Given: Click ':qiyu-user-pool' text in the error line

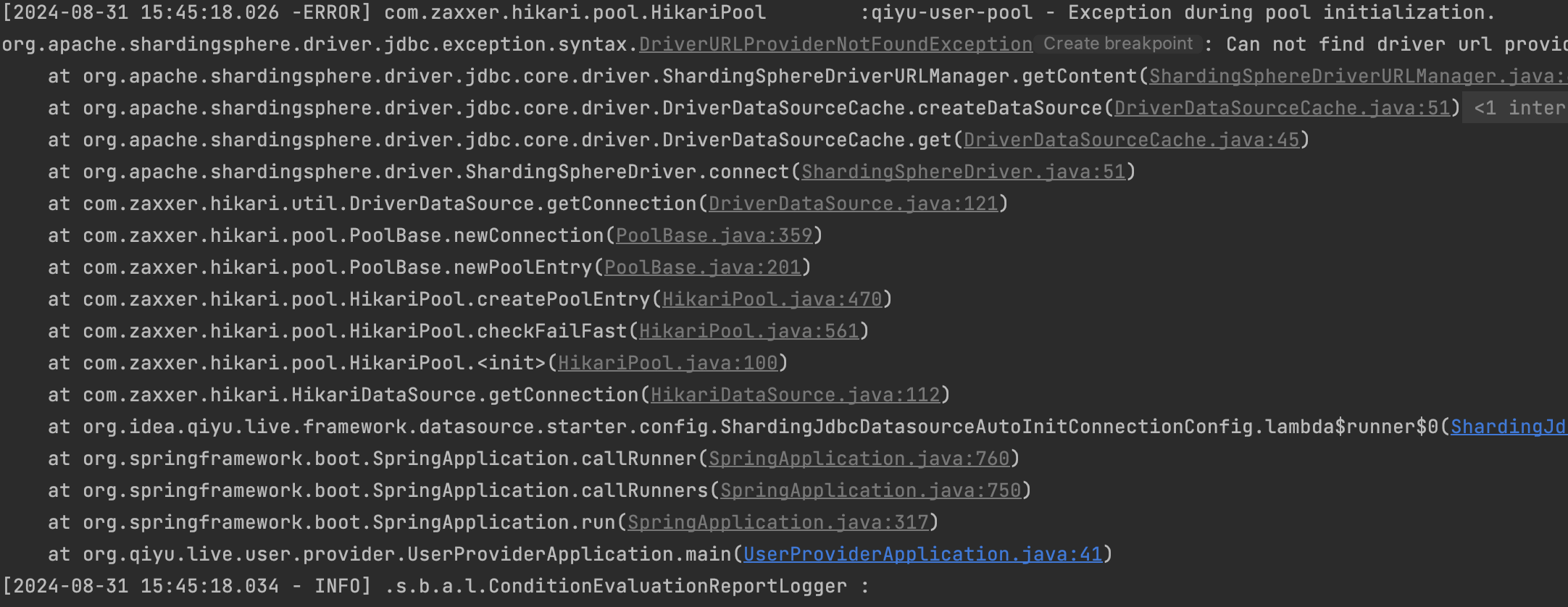Looking at the screenshot, I should click(x=946, y=12).
